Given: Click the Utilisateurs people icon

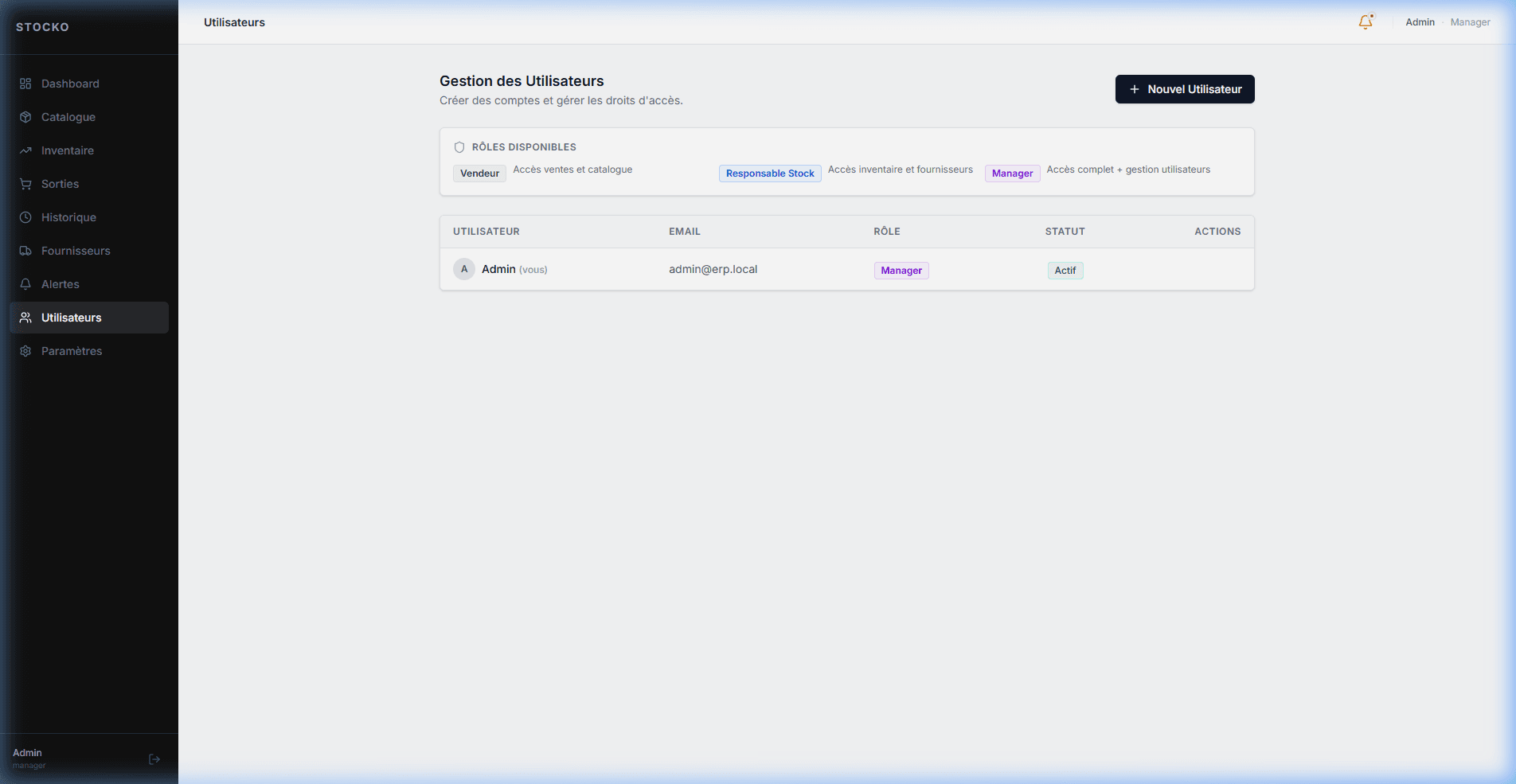Looking at the screenshot, I should [25, 318].
